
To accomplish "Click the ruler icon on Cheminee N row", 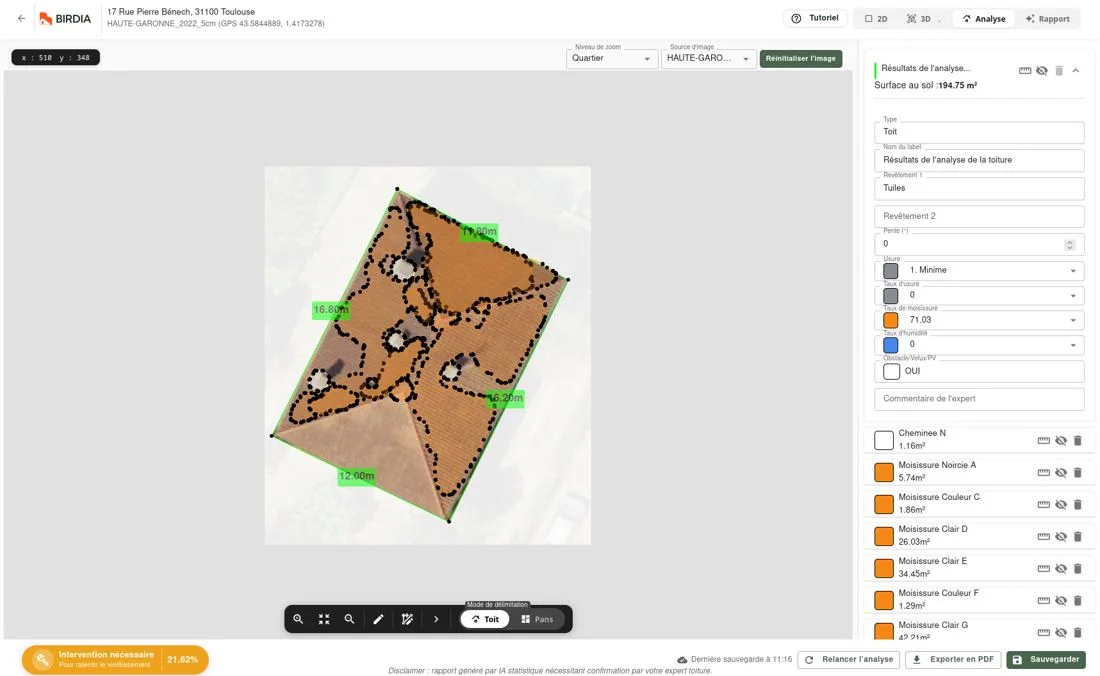I will pyautogui.click(x=1043, y=440).
